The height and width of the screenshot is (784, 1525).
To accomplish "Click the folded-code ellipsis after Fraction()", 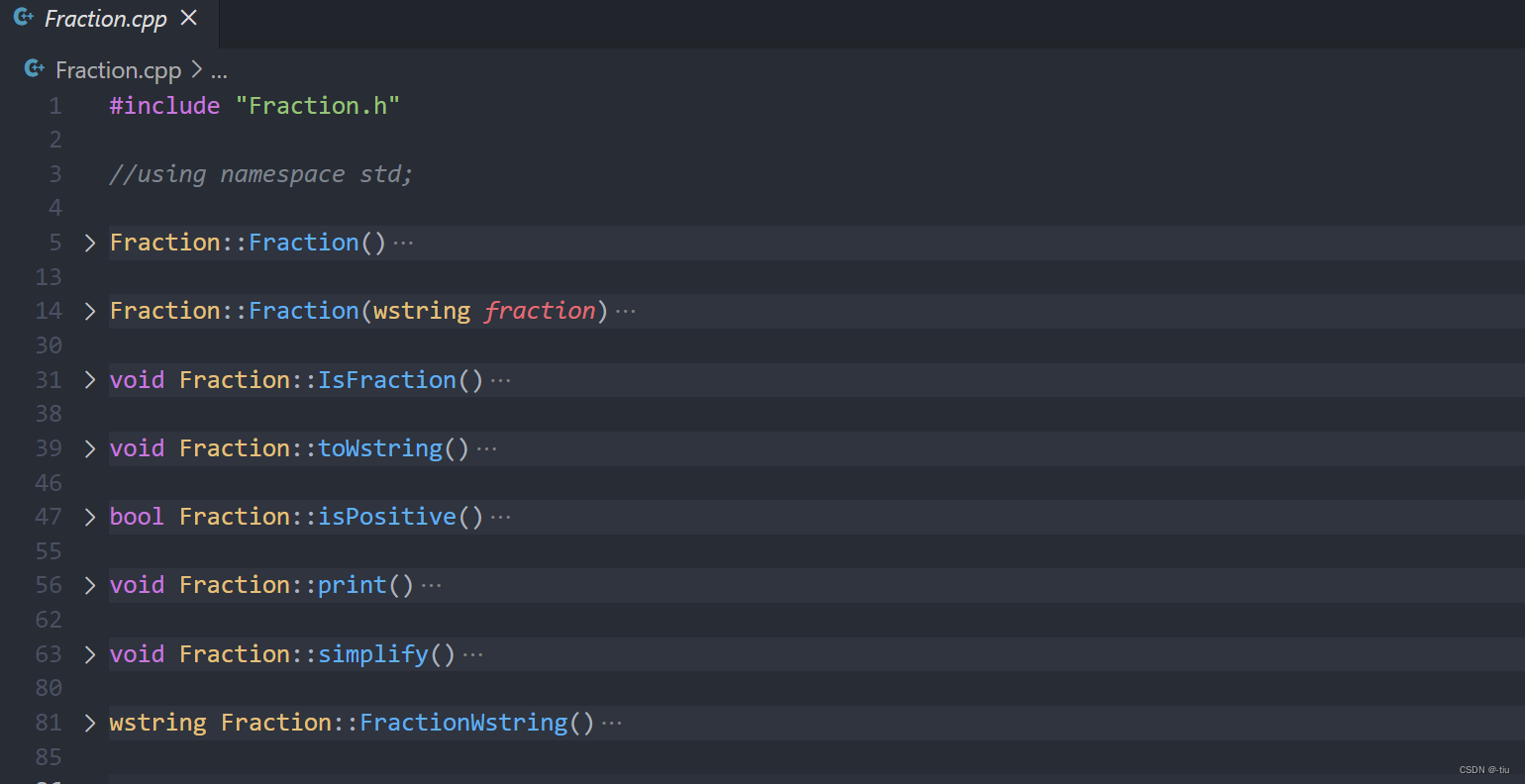I will pos(403,243).
